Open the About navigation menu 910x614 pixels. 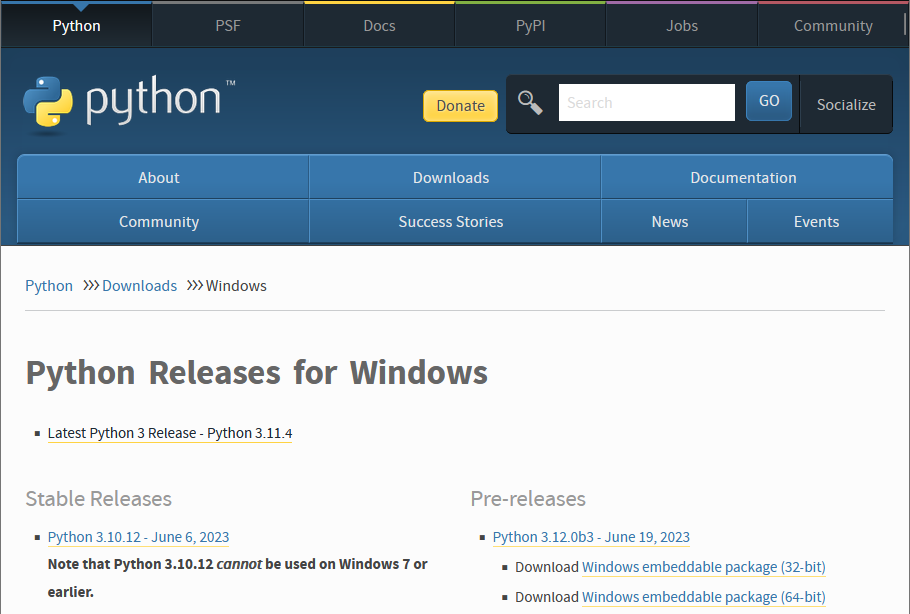coord(159,178)
